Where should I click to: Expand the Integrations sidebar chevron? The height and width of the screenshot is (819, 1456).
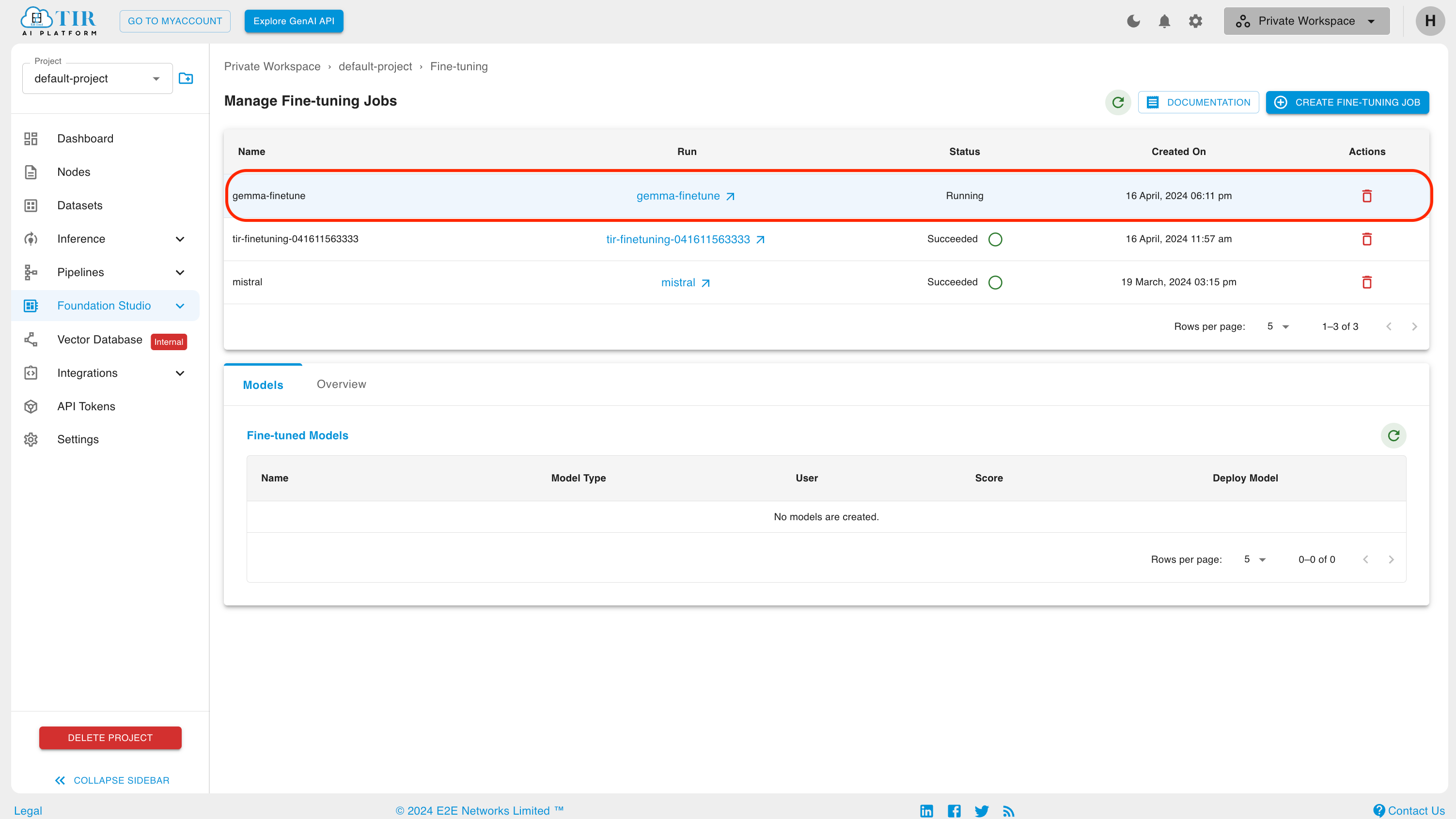coord(180,373)
